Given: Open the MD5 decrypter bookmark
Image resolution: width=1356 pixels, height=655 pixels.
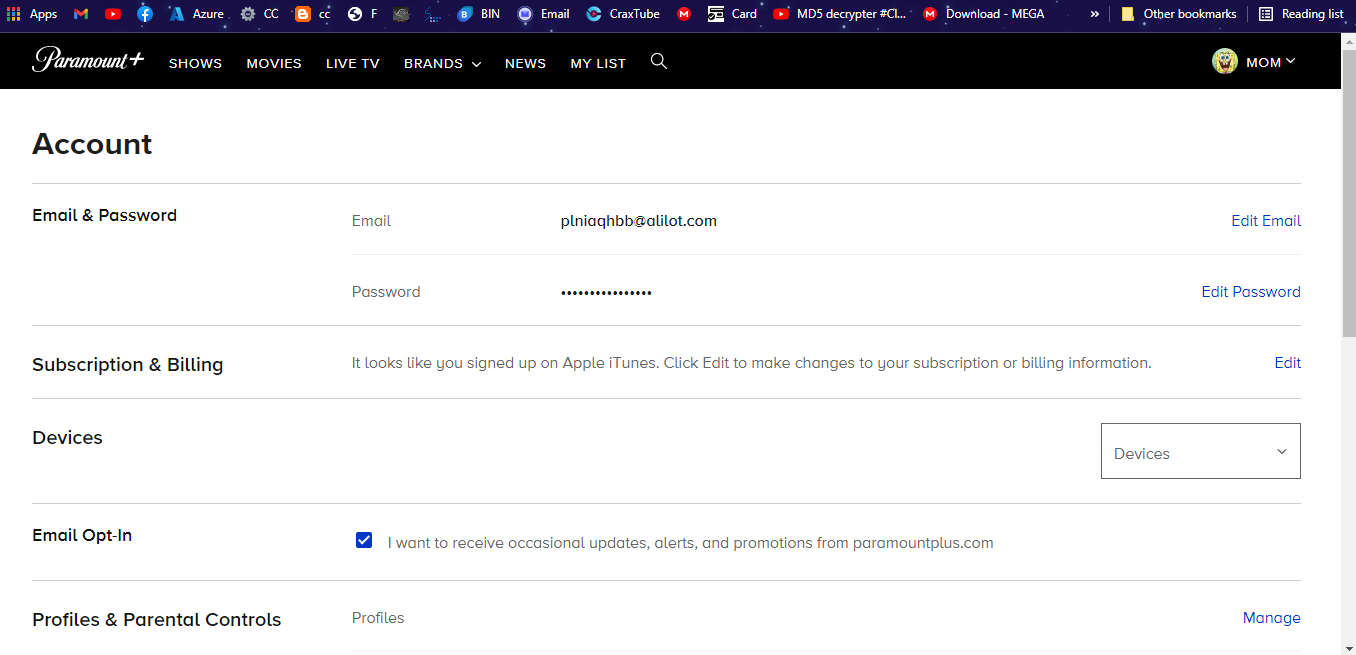Looking at the screenshot, I should (x=839, y=14).
